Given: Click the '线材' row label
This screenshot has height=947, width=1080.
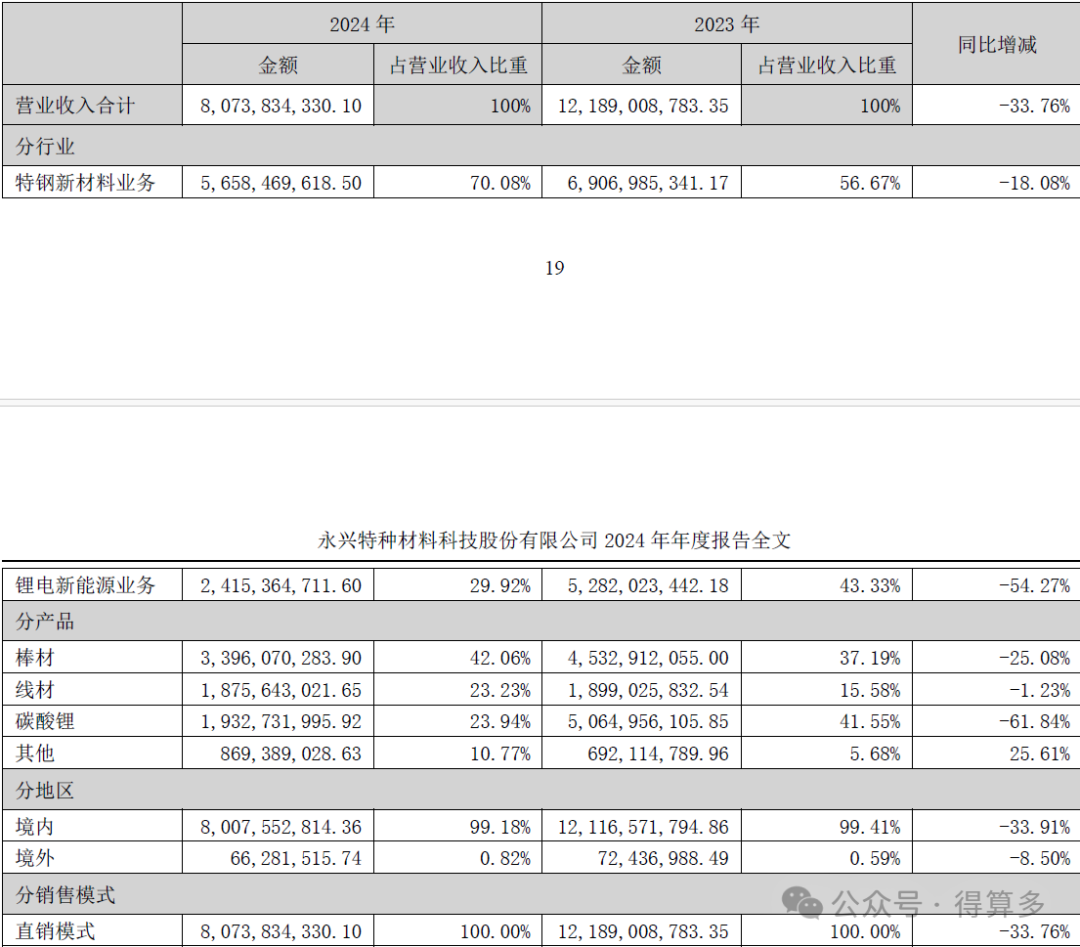Looking at the screenshot, I should 34,689.
